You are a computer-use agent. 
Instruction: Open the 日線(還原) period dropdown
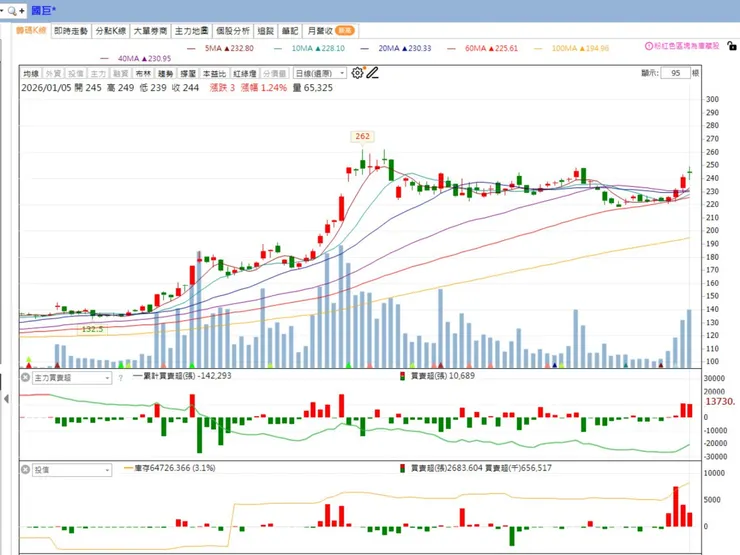click(320, 73)
